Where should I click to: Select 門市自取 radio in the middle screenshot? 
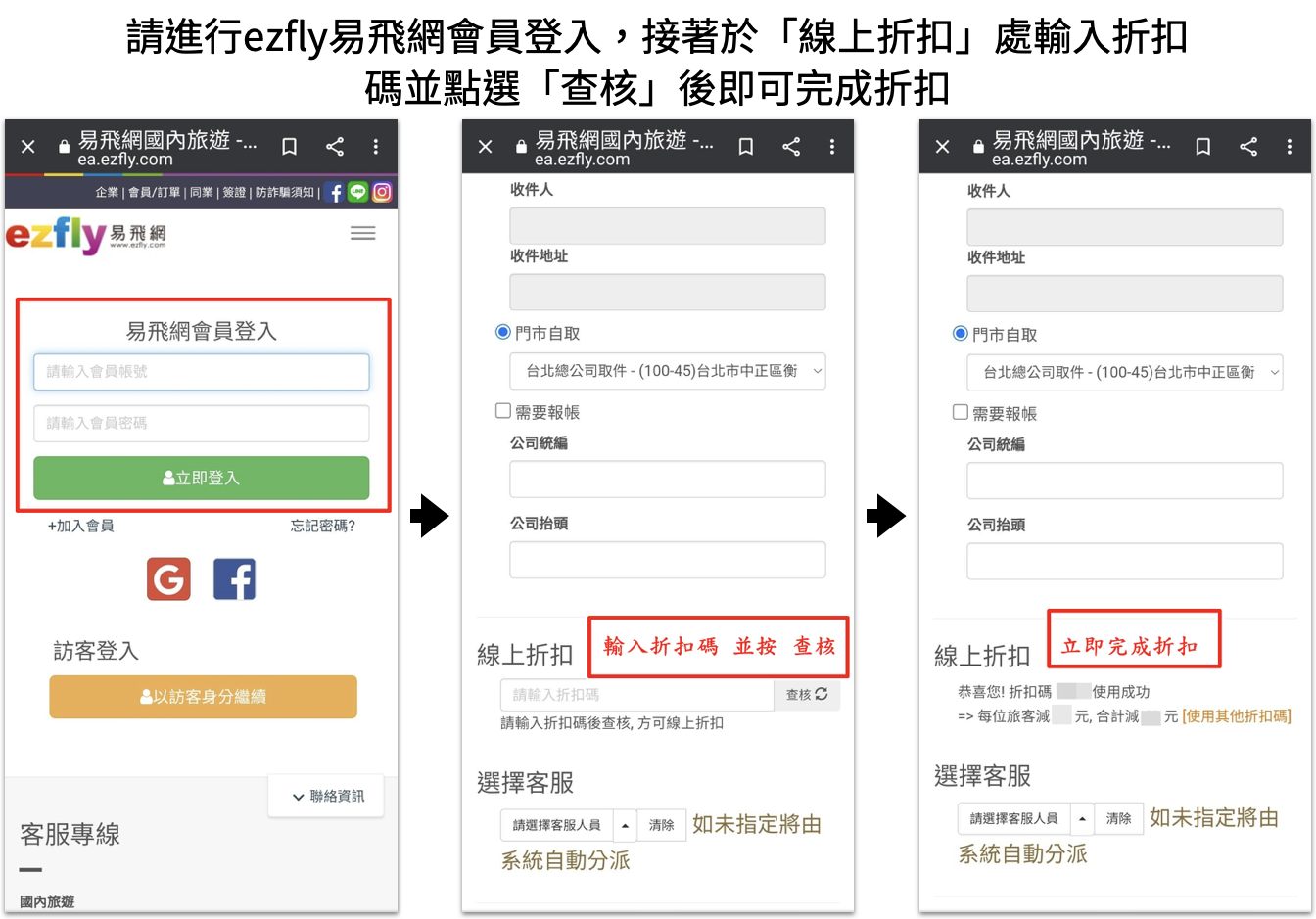(x=503, y=333)
